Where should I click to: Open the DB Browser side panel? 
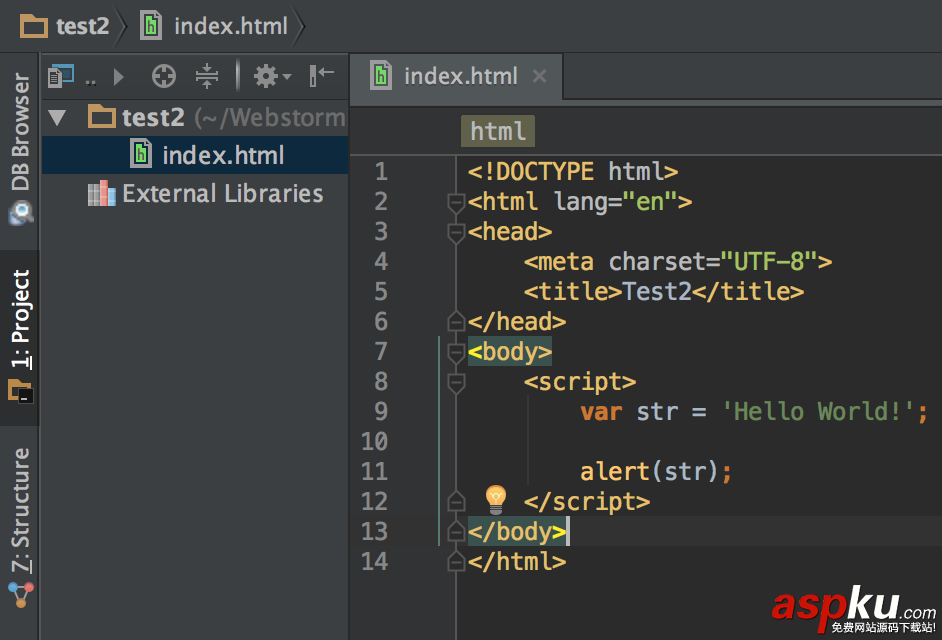pos(21,147)
